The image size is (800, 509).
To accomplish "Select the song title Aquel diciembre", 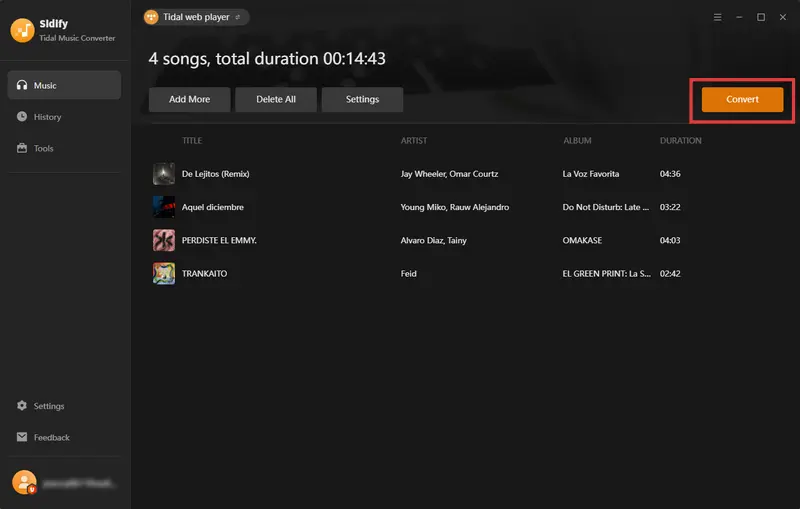I will tap(213, 207).
